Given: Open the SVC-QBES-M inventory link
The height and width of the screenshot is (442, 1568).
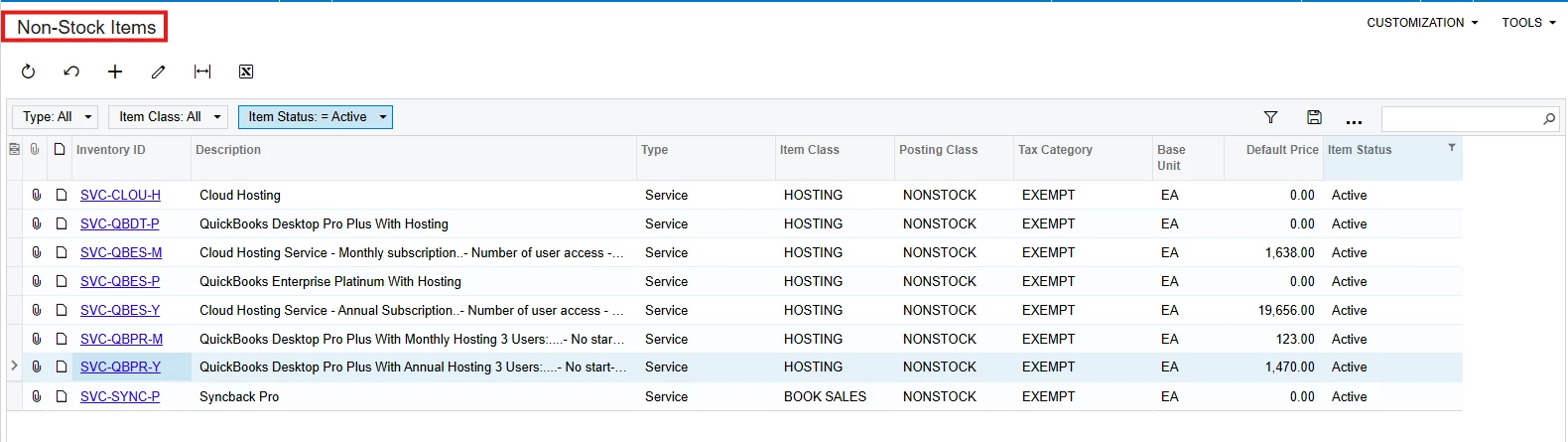Looking at the screenshot, I should coord(121,252).
